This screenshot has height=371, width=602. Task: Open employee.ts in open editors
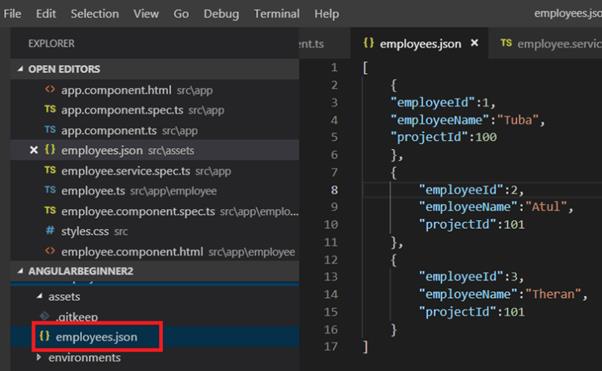point(155,191)
